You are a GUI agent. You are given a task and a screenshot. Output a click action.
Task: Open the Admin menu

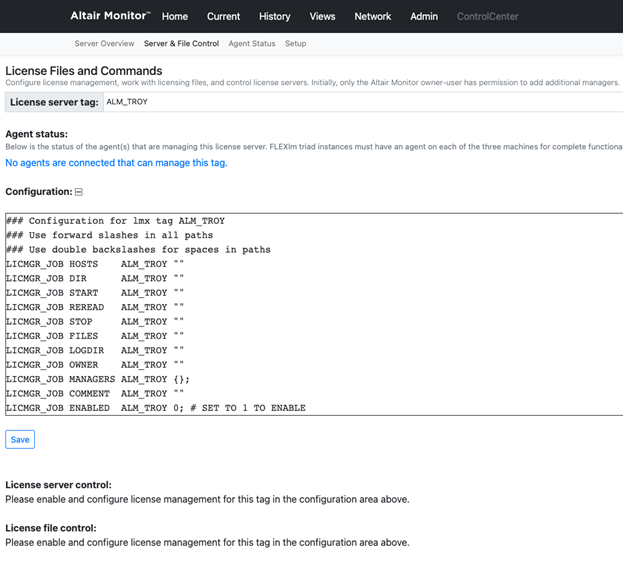click(x=424, y=17)
